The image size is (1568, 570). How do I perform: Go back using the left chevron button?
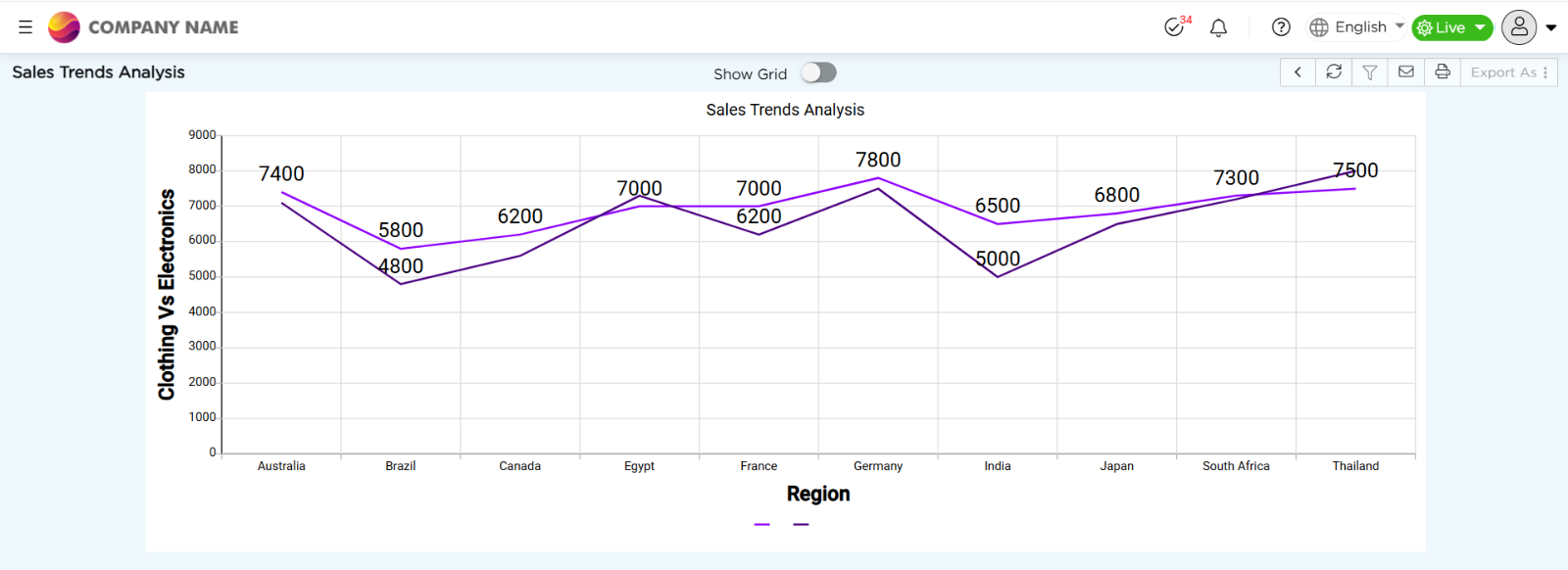pyautogui.click(x=1298, y=71)
